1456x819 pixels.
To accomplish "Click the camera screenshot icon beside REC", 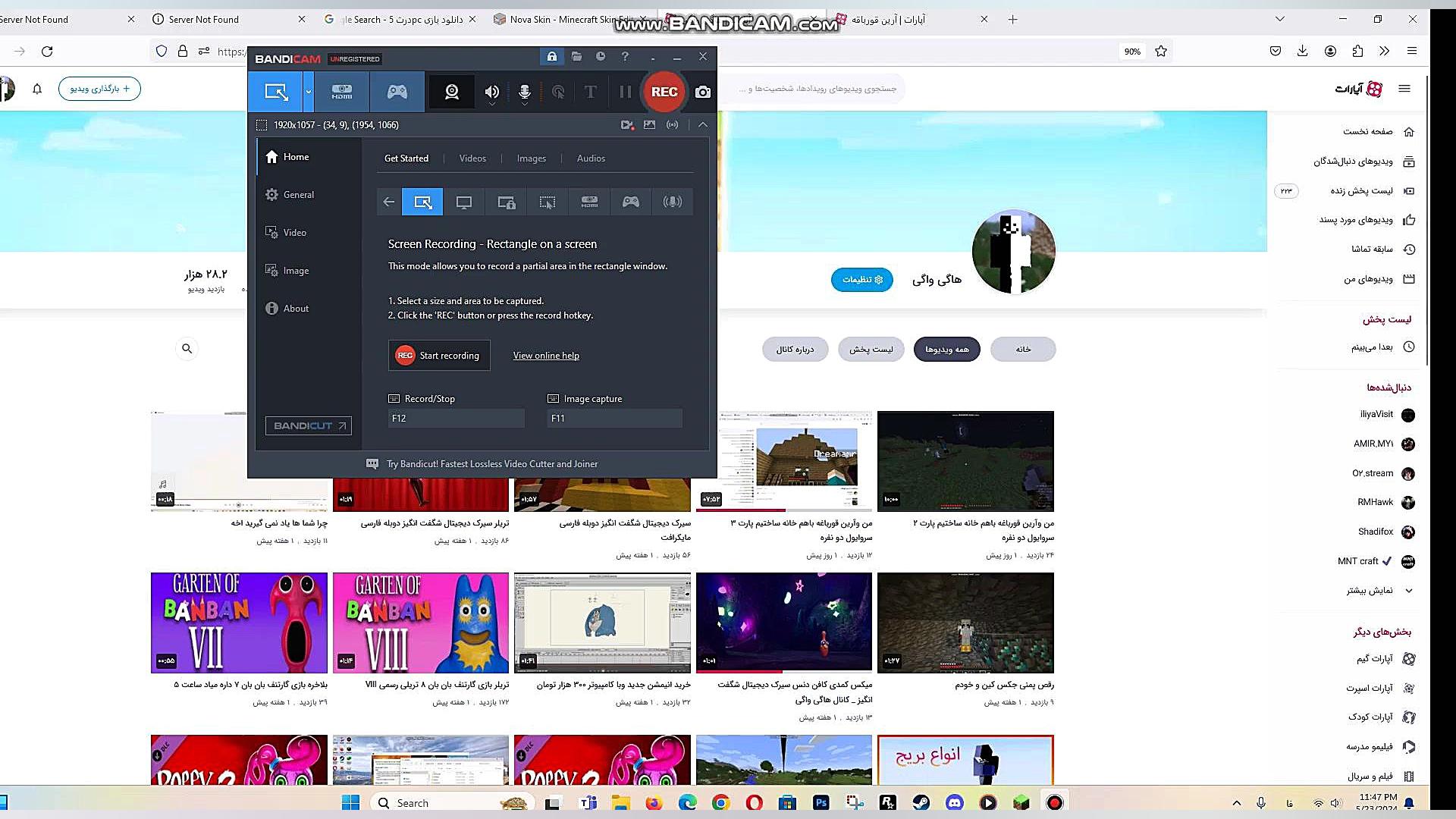I will (x=703, y=92).
